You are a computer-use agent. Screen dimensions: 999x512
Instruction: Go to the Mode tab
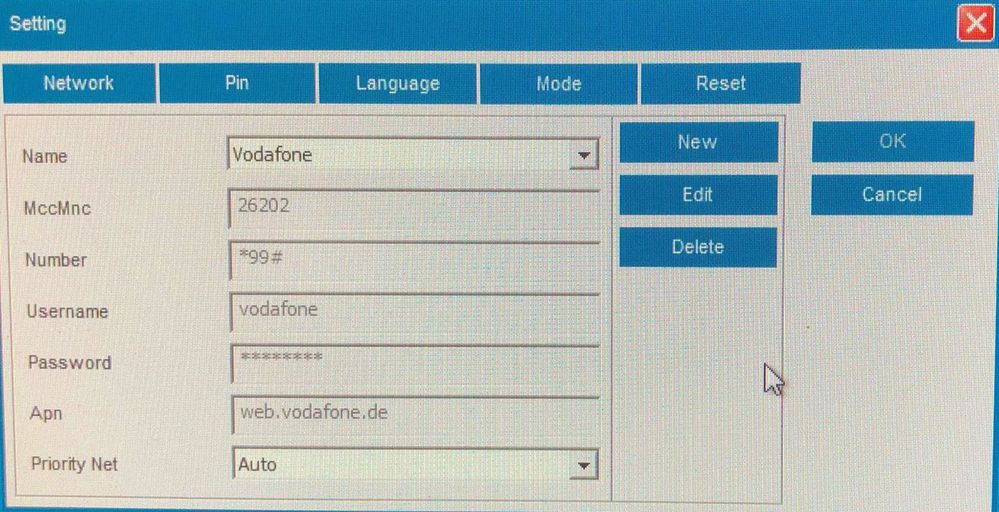point(558,83)
